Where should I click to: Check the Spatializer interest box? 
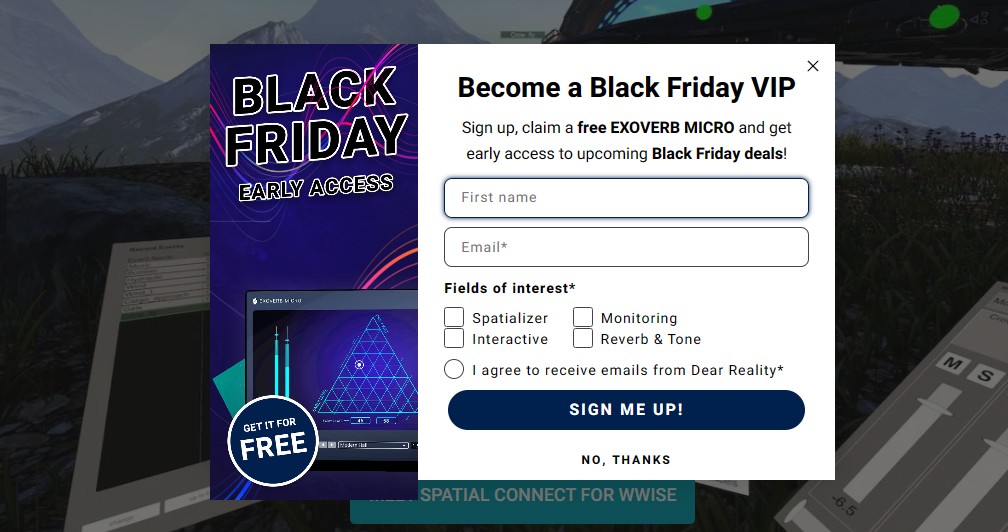point(454,317)
